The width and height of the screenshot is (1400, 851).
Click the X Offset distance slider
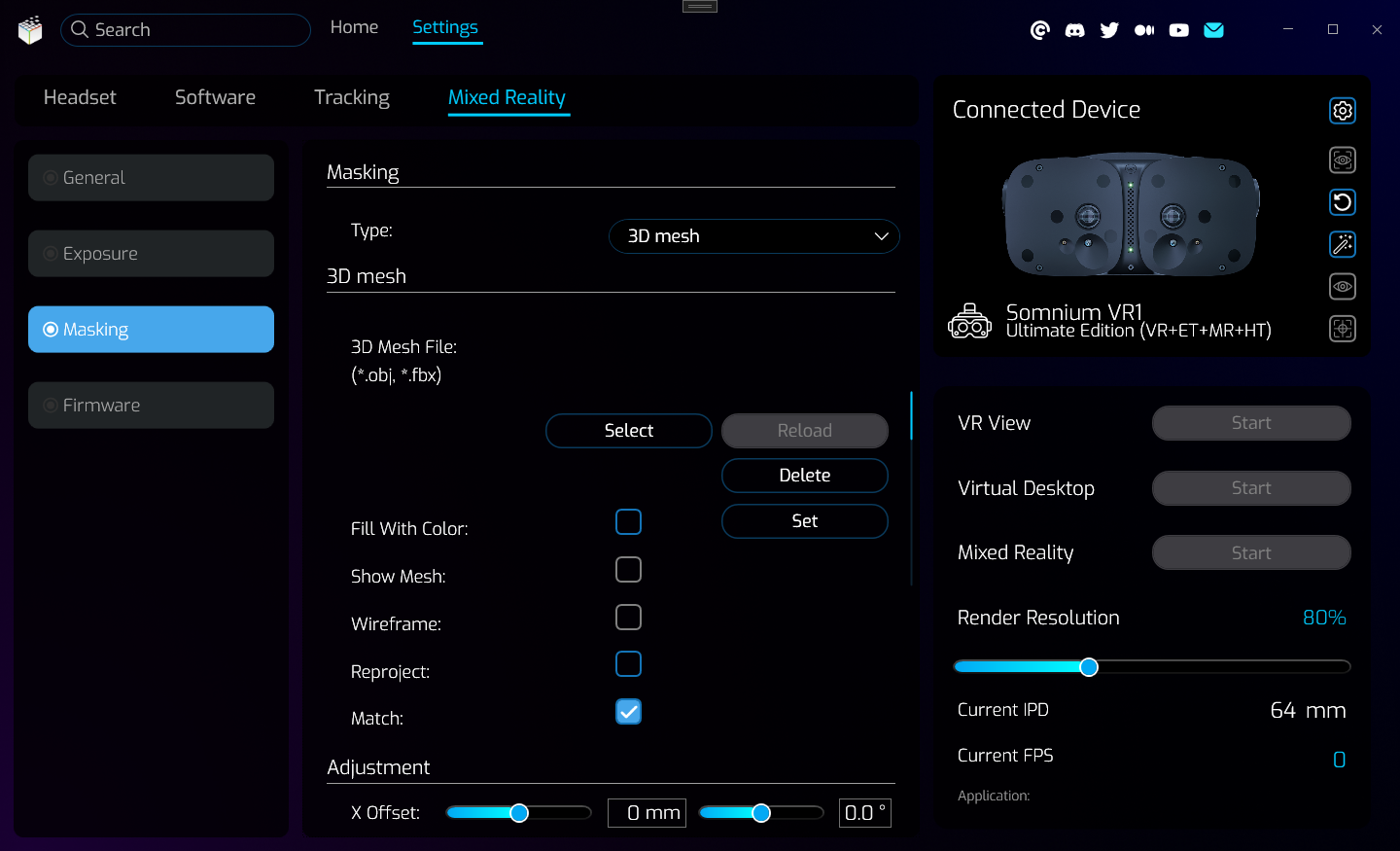(x=519, y=813)
